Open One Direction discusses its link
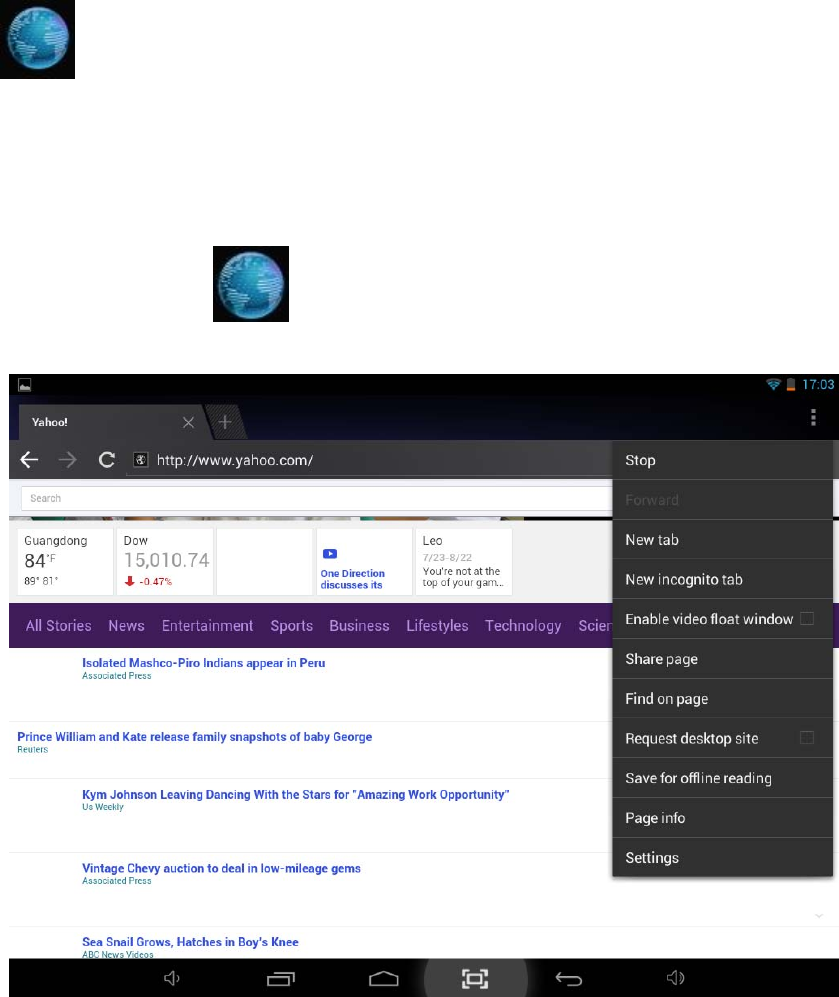This screenshot has width=839, height=997. [352, 579]
